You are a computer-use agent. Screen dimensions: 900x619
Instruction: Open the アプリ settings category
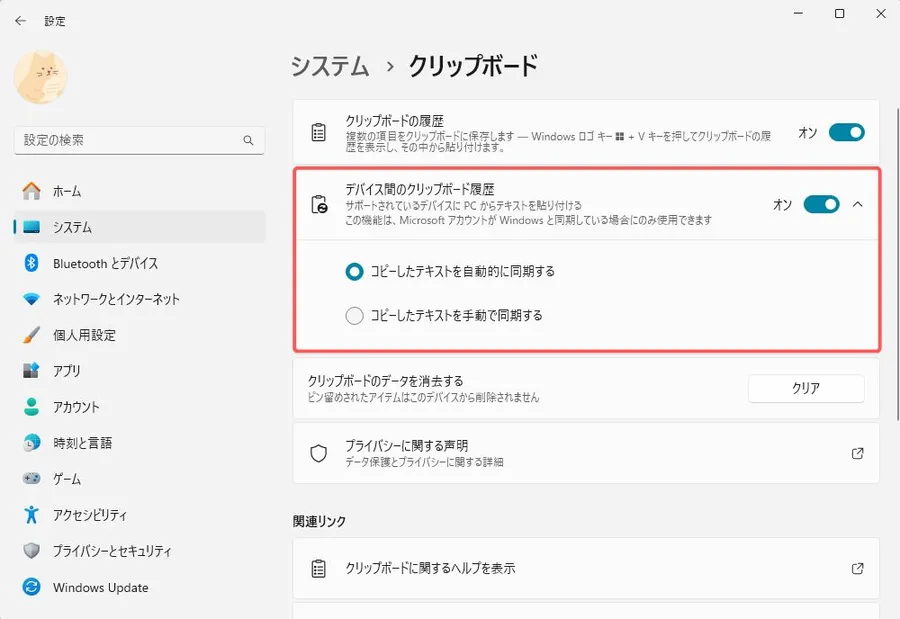pos(67,371)
